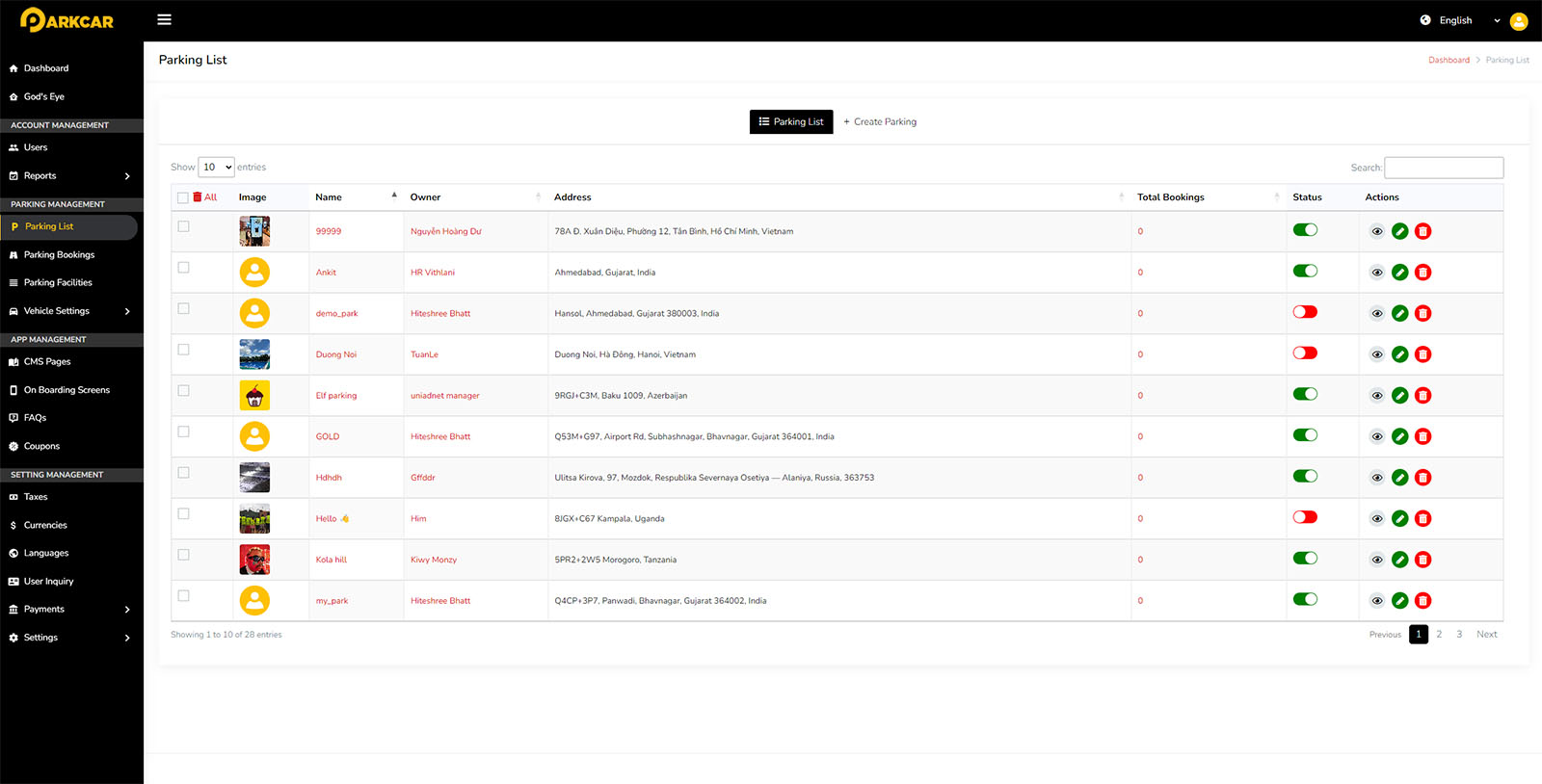Image resolution: width=1542 pixels, height=784 pixels.
Task: View details of 99999 parking
Action: point(1377,231)
